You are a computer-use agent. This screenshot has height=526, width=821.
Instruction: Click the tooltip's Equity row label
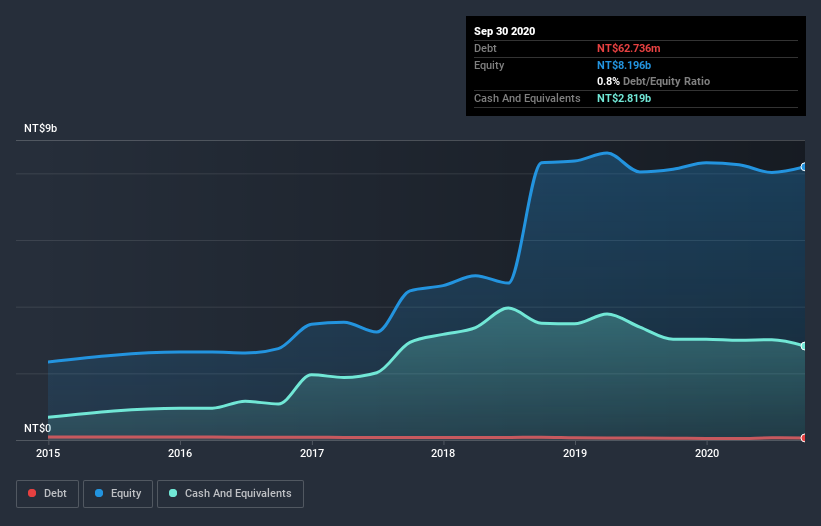489,65
